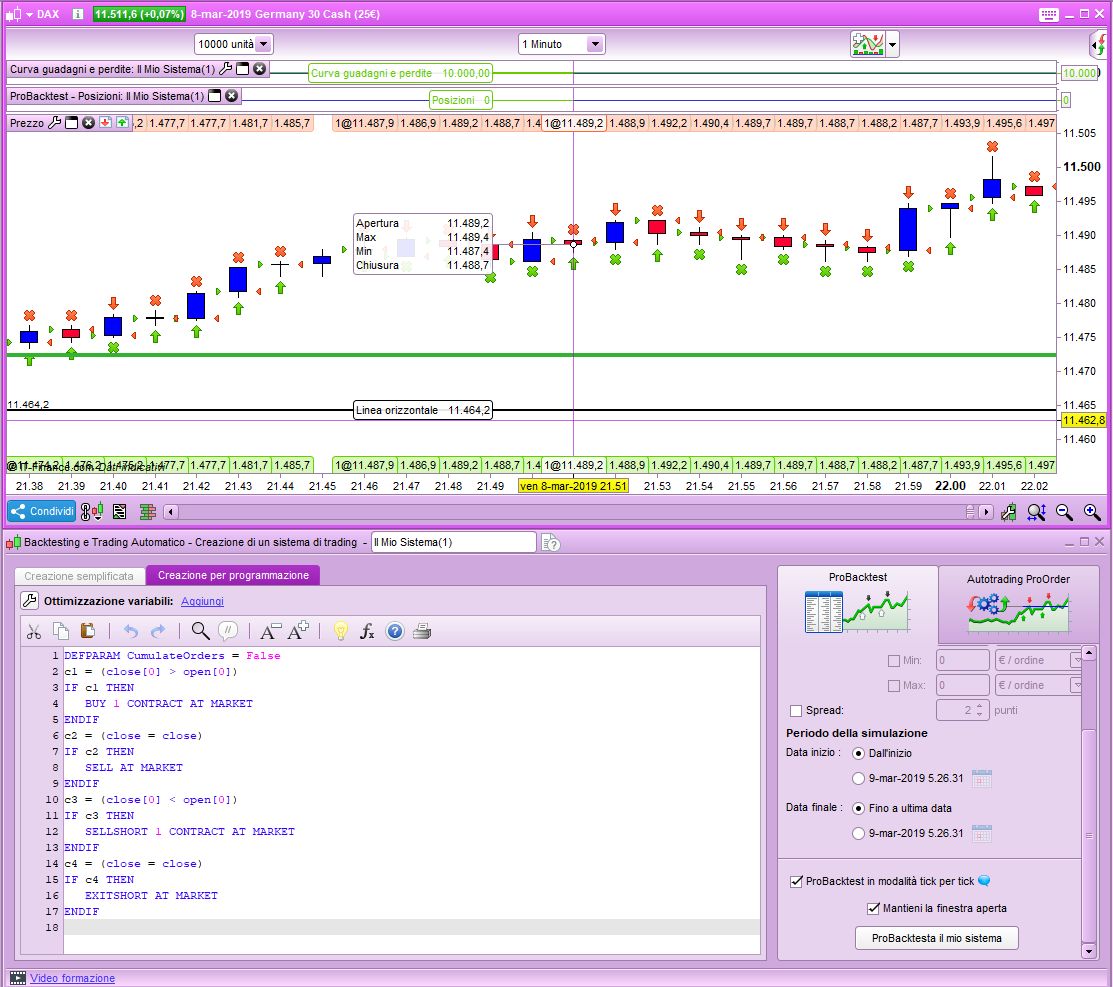Screen dimensions: 1113x987
Task: Click the paste clipboard icon
Action: (87, 631)
